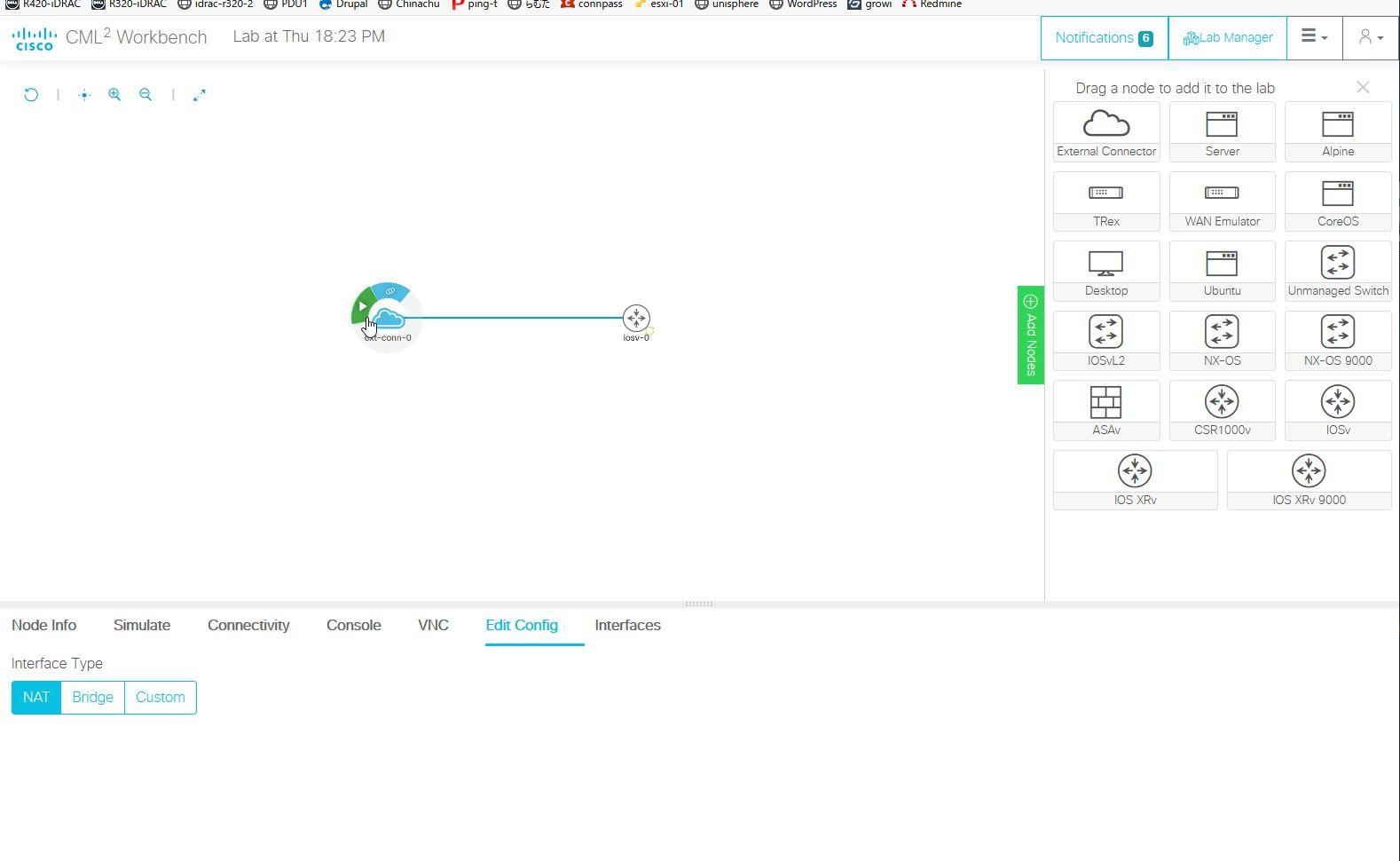Viewport: 1400px width, 861px height.
Task: Open the Console tab
Action: (354, 625)
